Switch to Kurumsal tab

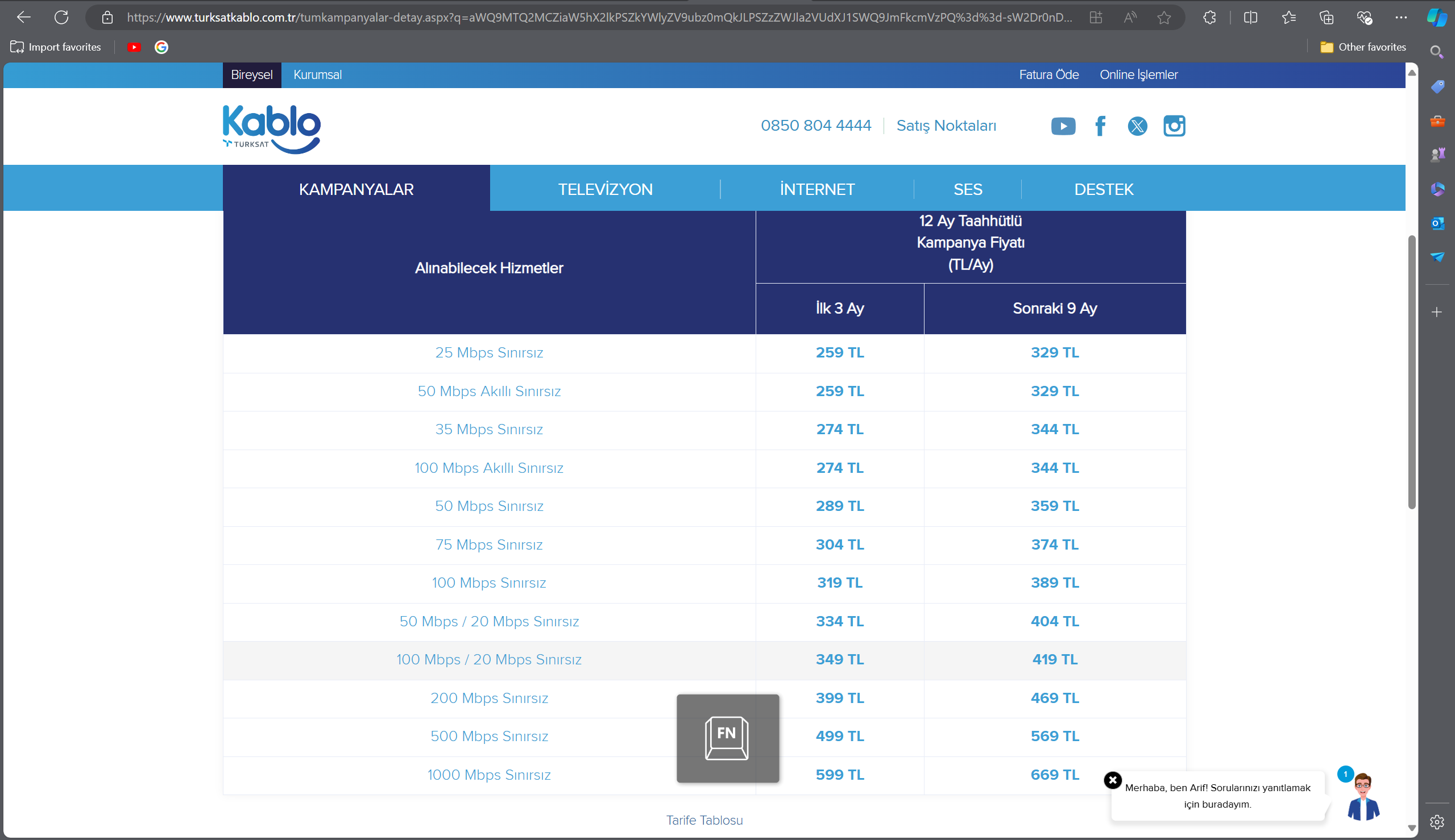click(317, 75)
